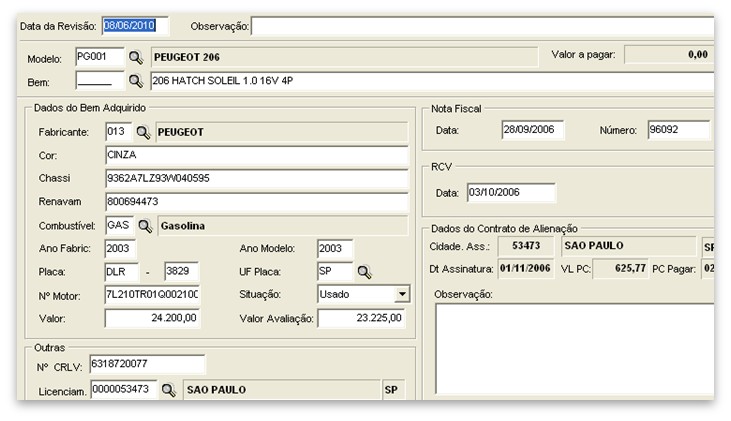Search Combustível with magnifier icon
Image resolution: width=731 pixels, height=421 pixels.
tap(145, 226)
